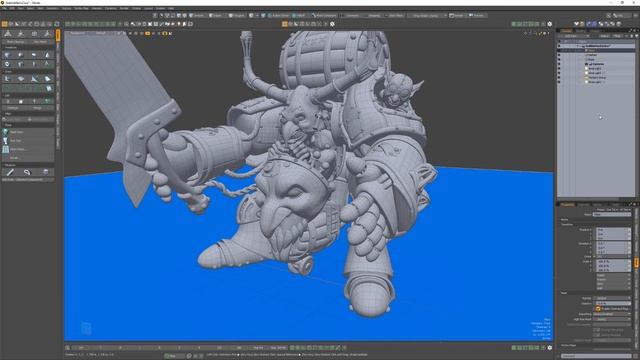Click the Scale X field
The image size is (640, 360).
(x=613, y=261)
